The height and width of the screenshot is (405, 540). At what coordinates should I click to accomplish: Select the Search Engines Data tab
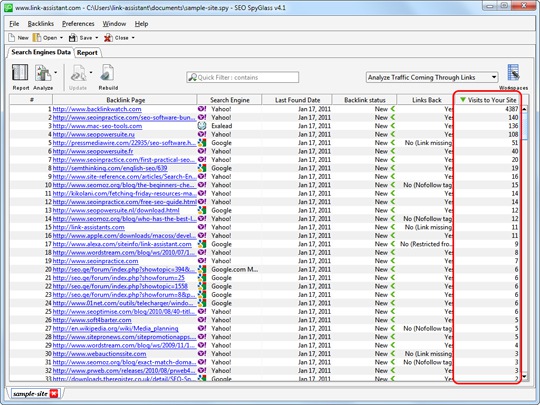click(x=41, y=52)
